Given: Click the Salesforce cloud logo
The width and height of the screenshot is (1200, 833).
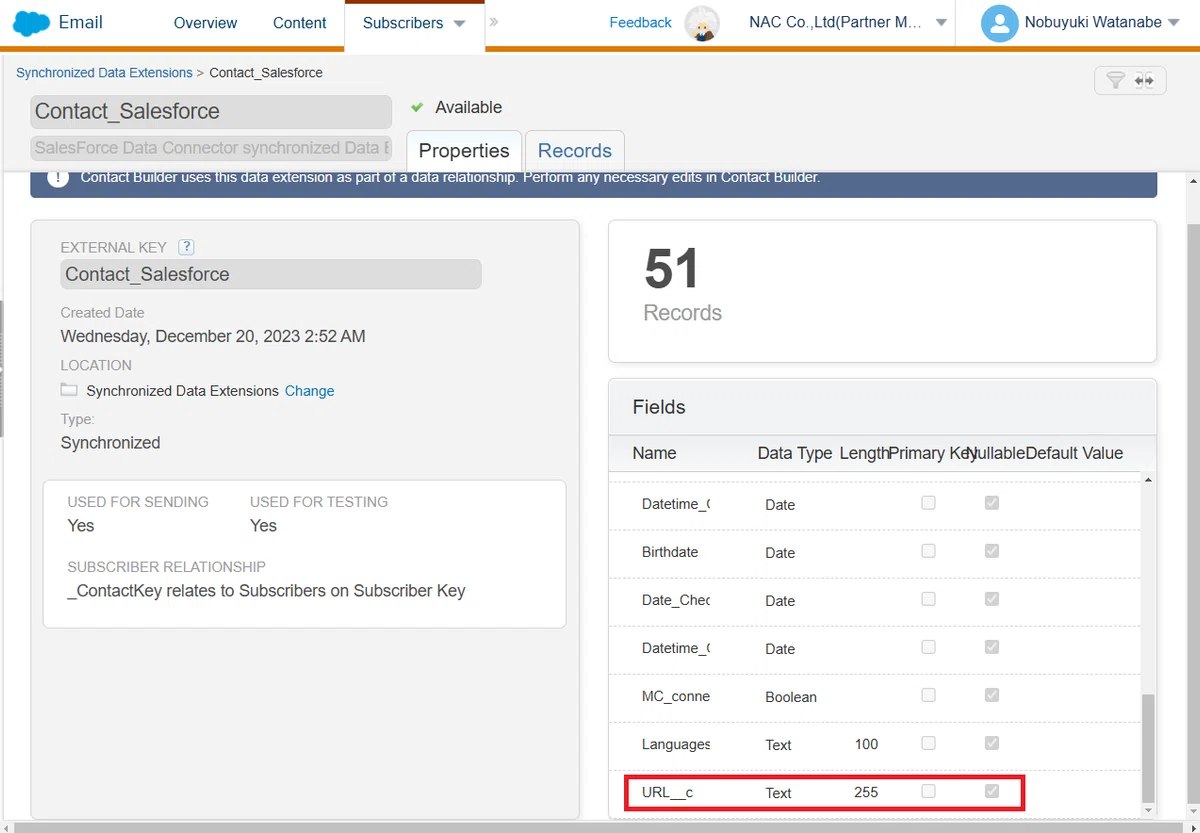Looking at the screenshot, I should point(31,23).
